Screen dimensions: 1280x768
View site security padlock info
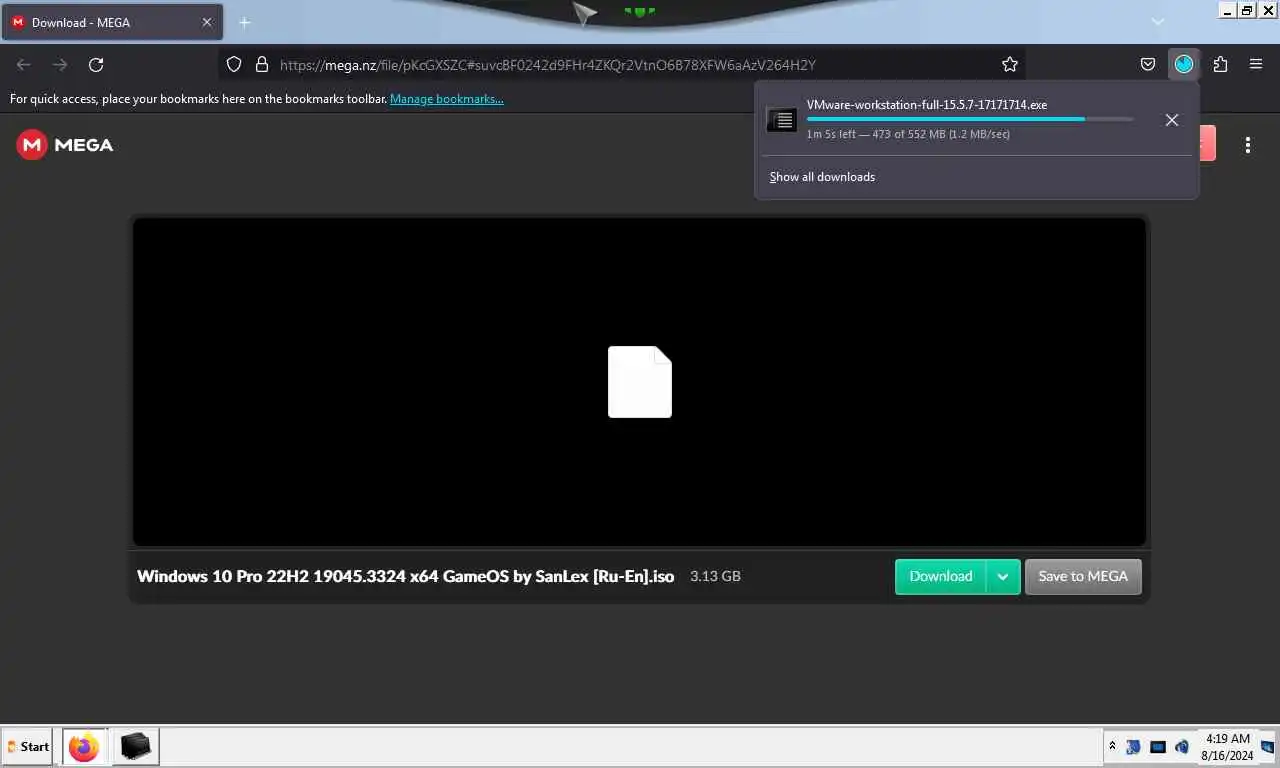pos(262,64)
